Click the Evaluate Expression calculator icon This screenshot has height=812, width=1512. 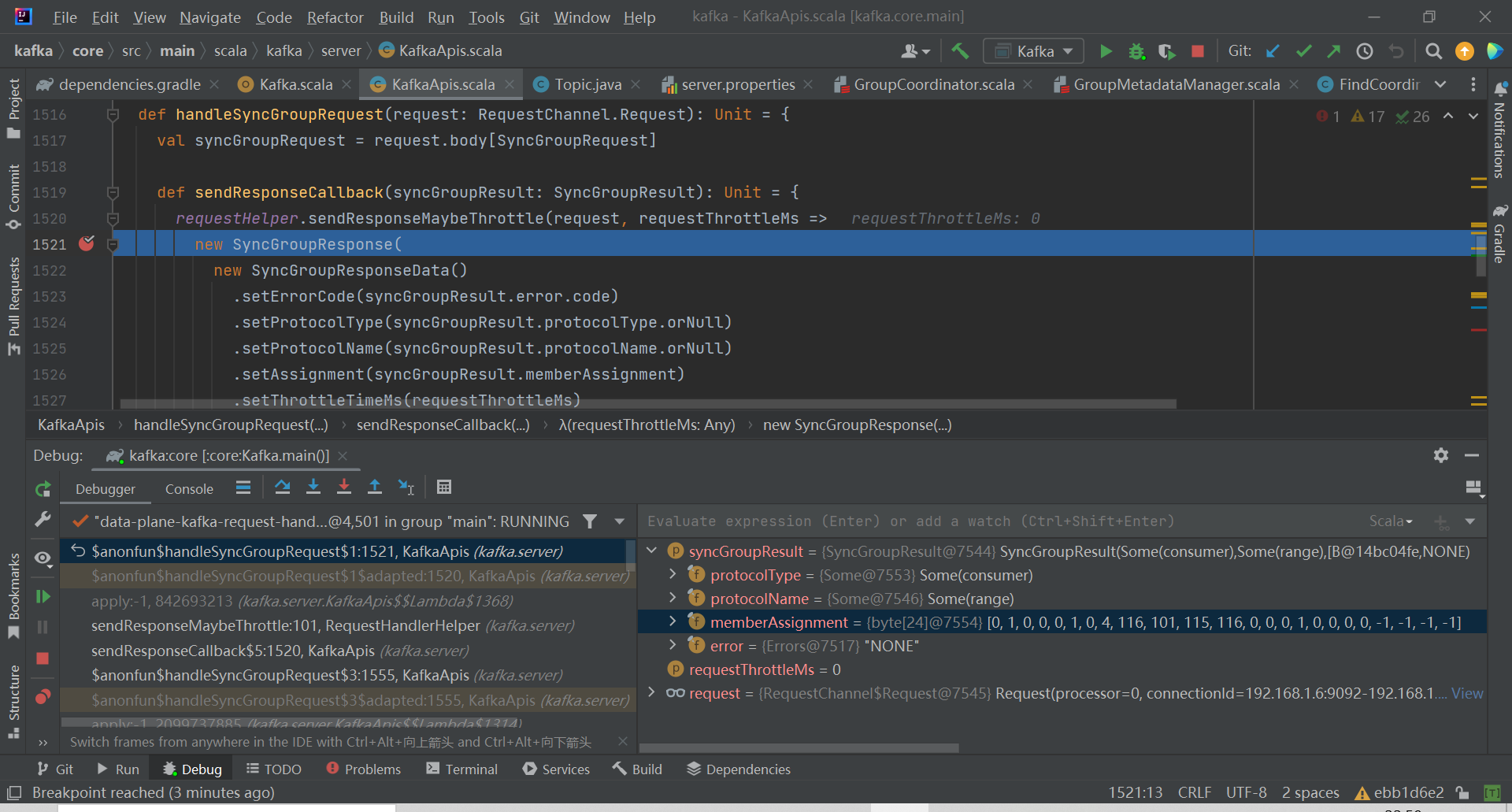[x=444, y=488]
